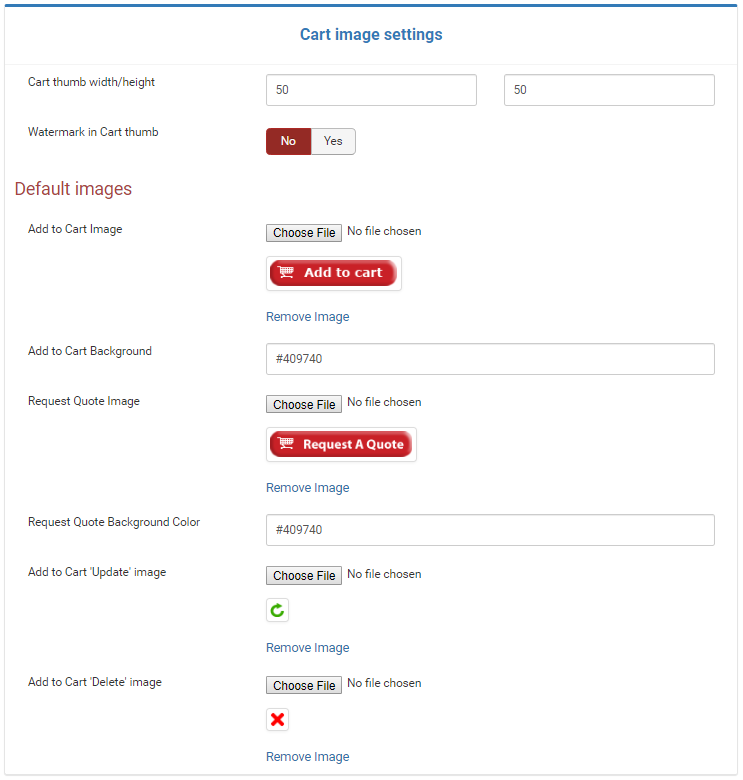Viewport: 743px width, 780px height.
Task: Click the 'Add to Cart Image' label
Action: click(75, 229)
